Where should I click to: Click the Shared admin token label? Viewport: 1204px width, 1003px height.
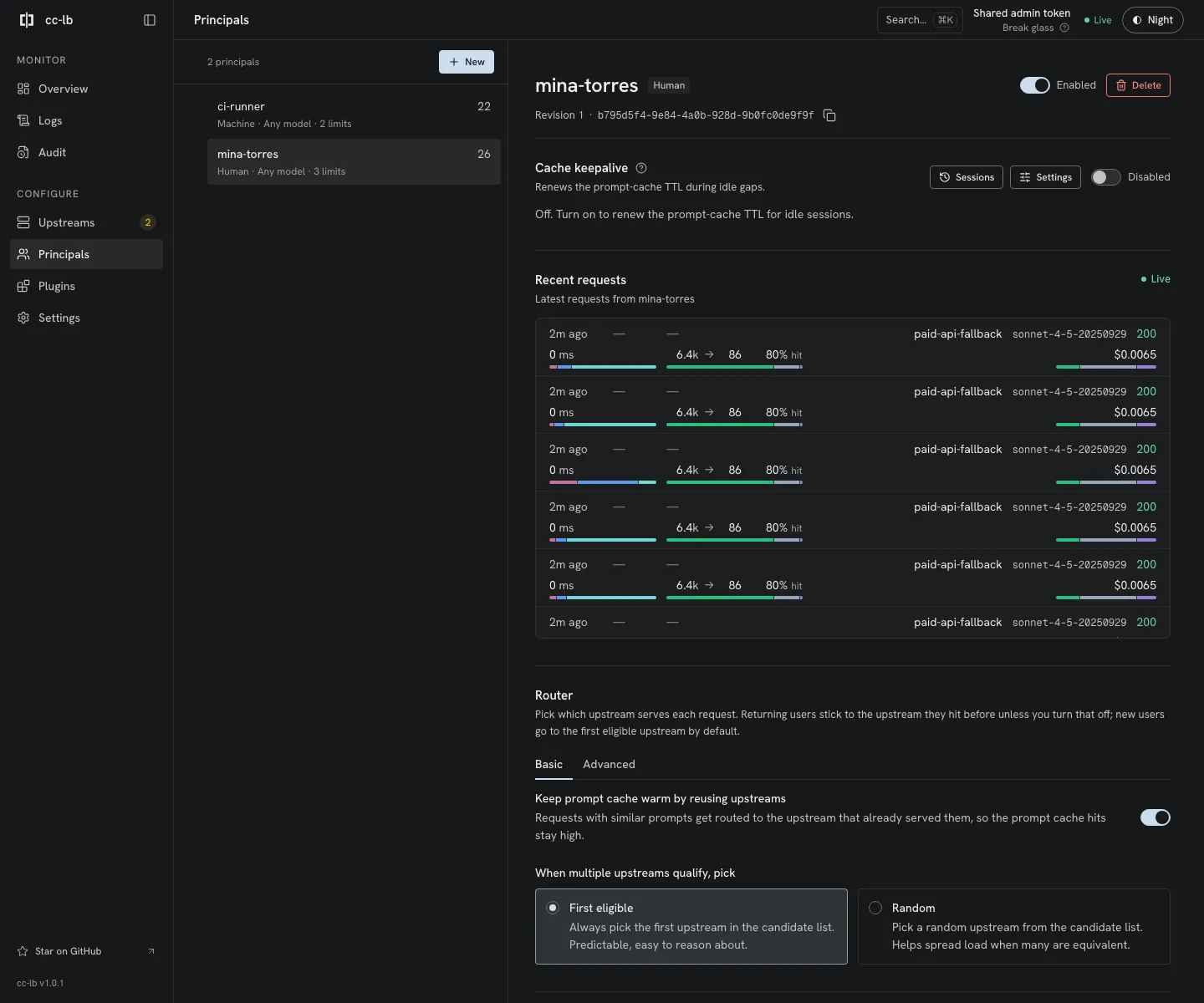pyautogui.click(x=1022, y=13)
